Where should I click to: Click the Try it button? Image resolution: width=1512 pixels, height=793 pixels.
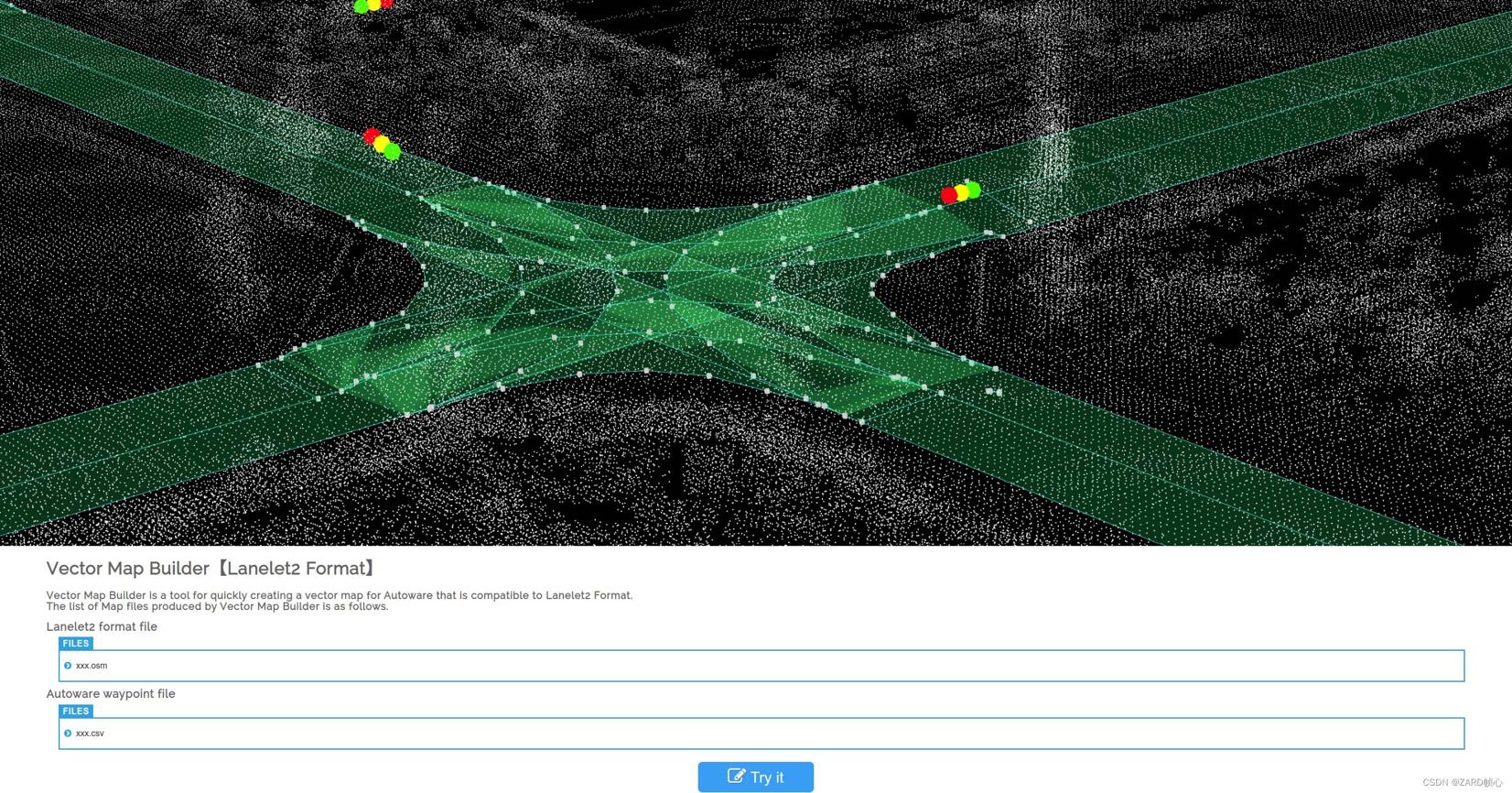(755, 777)
